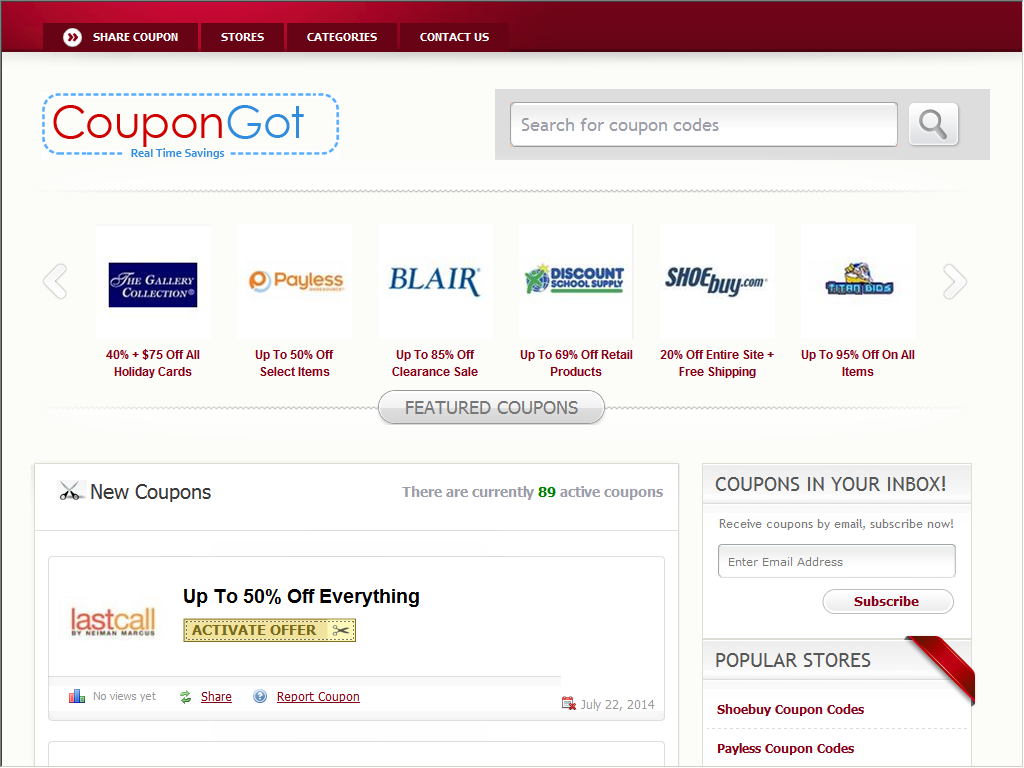
Task: Open the Contact Us page
Action: click(x=454, y=37)
